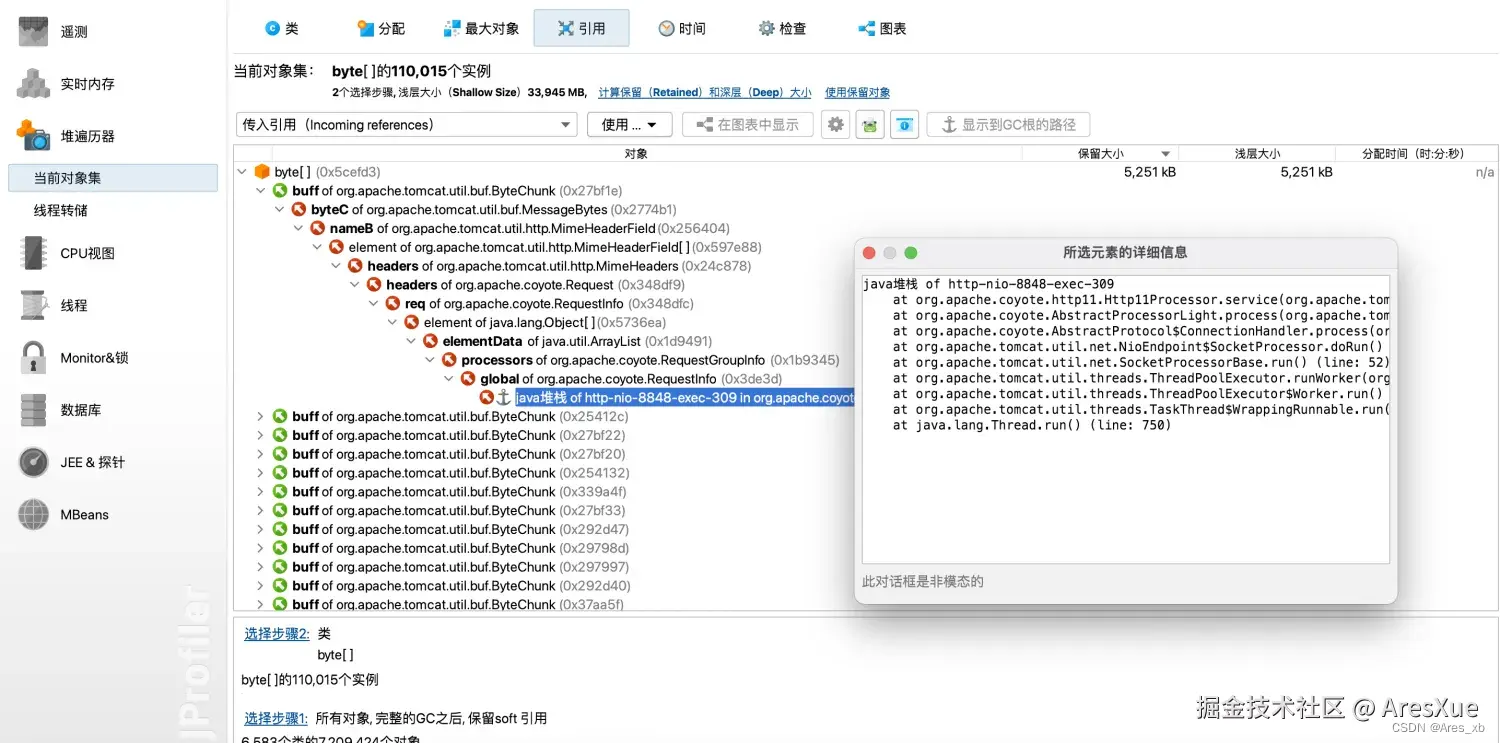Click the gear settings icon in toolbar
The height and width of the screenshot is (743, 1500).
(836, 125)
